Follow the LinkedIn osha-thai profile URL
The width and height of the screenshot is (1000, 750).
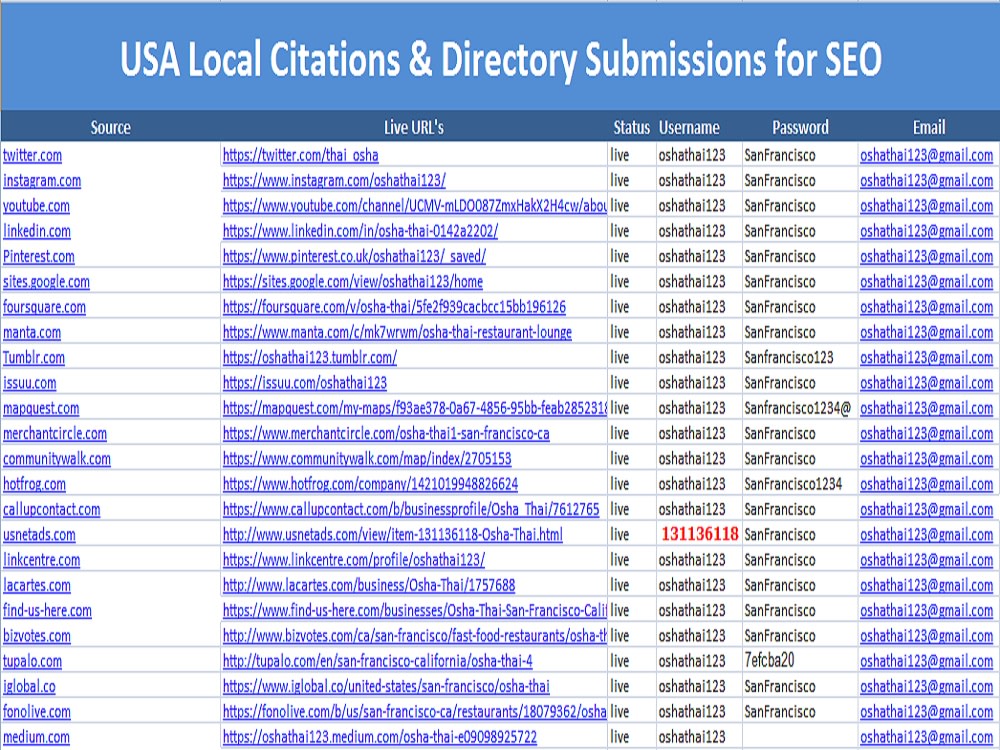coord(360,231)
